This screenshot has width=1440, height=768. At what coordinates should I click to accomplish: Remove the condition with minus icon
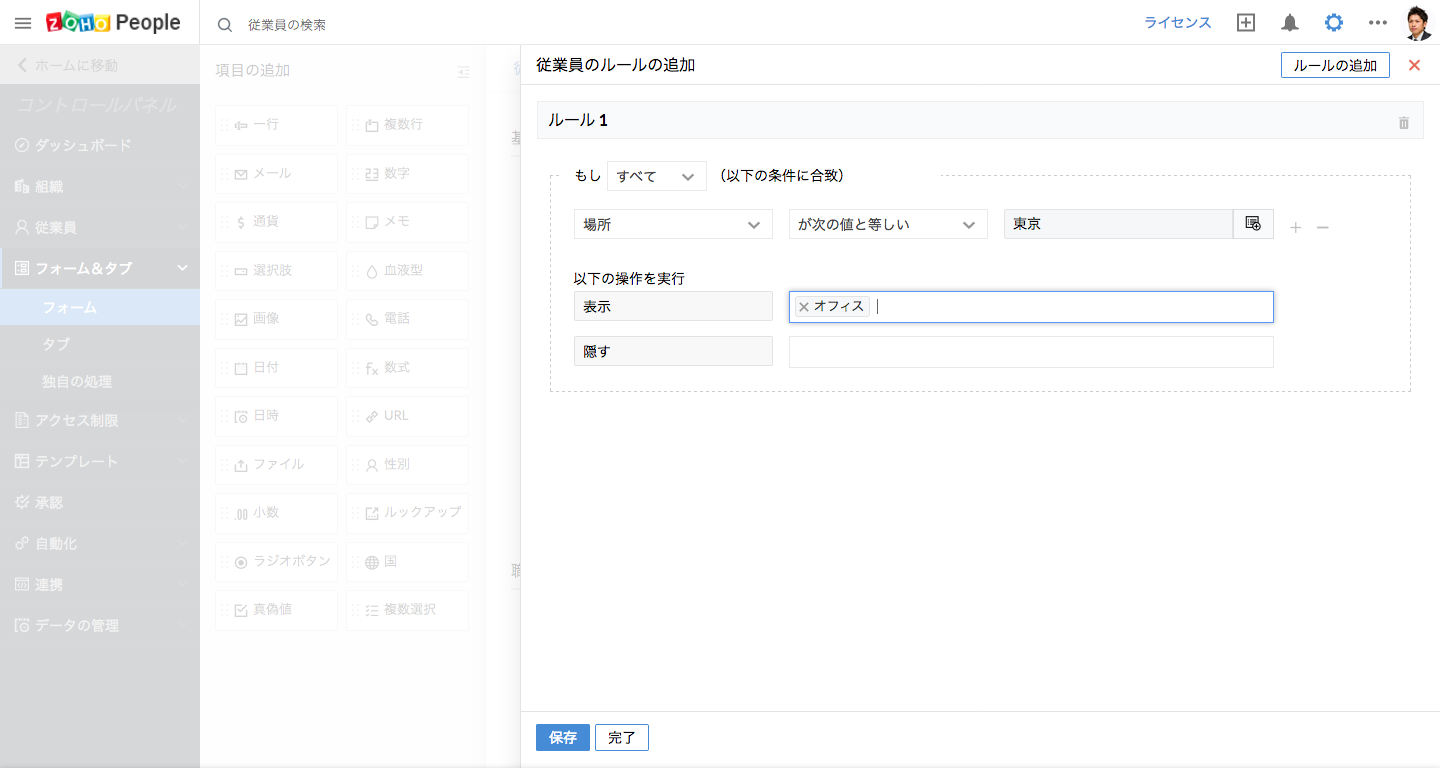pos(1322,228)
